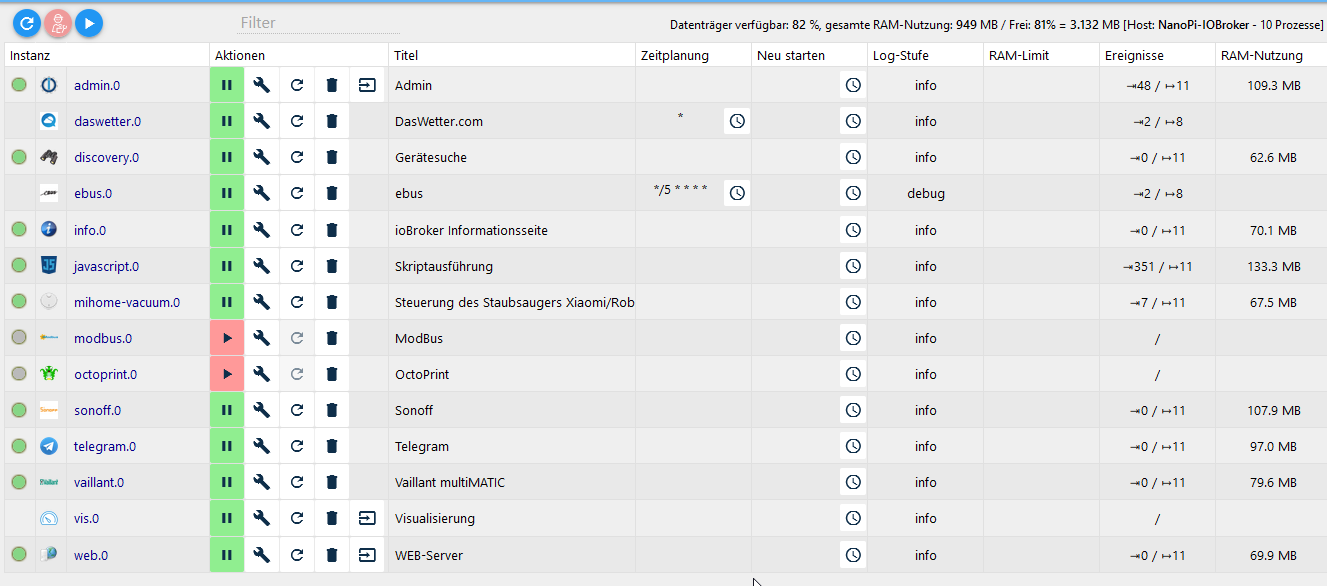Click the RAM-Nutzung column header
Image resolution: width=1327 pixels, height=586 pixels.
(x=1262, y=56)
